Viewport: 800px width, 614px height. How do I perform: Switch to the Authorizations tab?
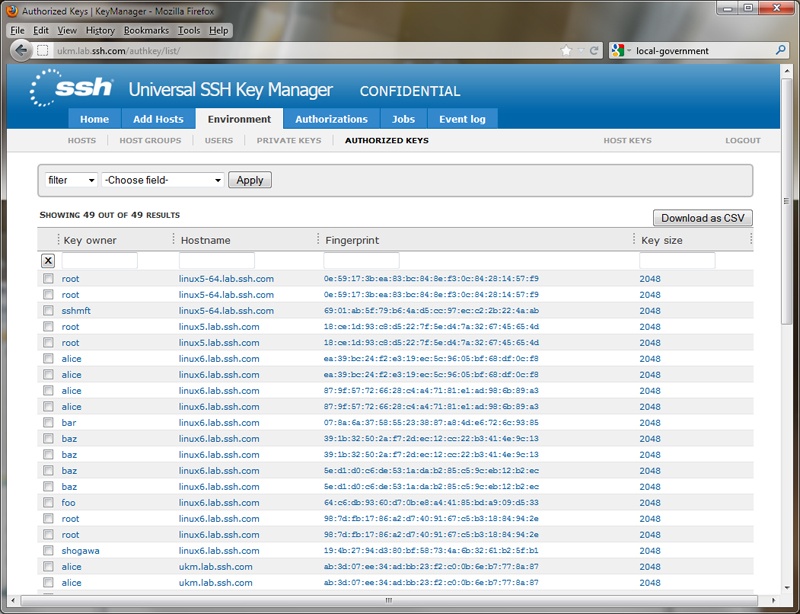(x=331, y=119)
